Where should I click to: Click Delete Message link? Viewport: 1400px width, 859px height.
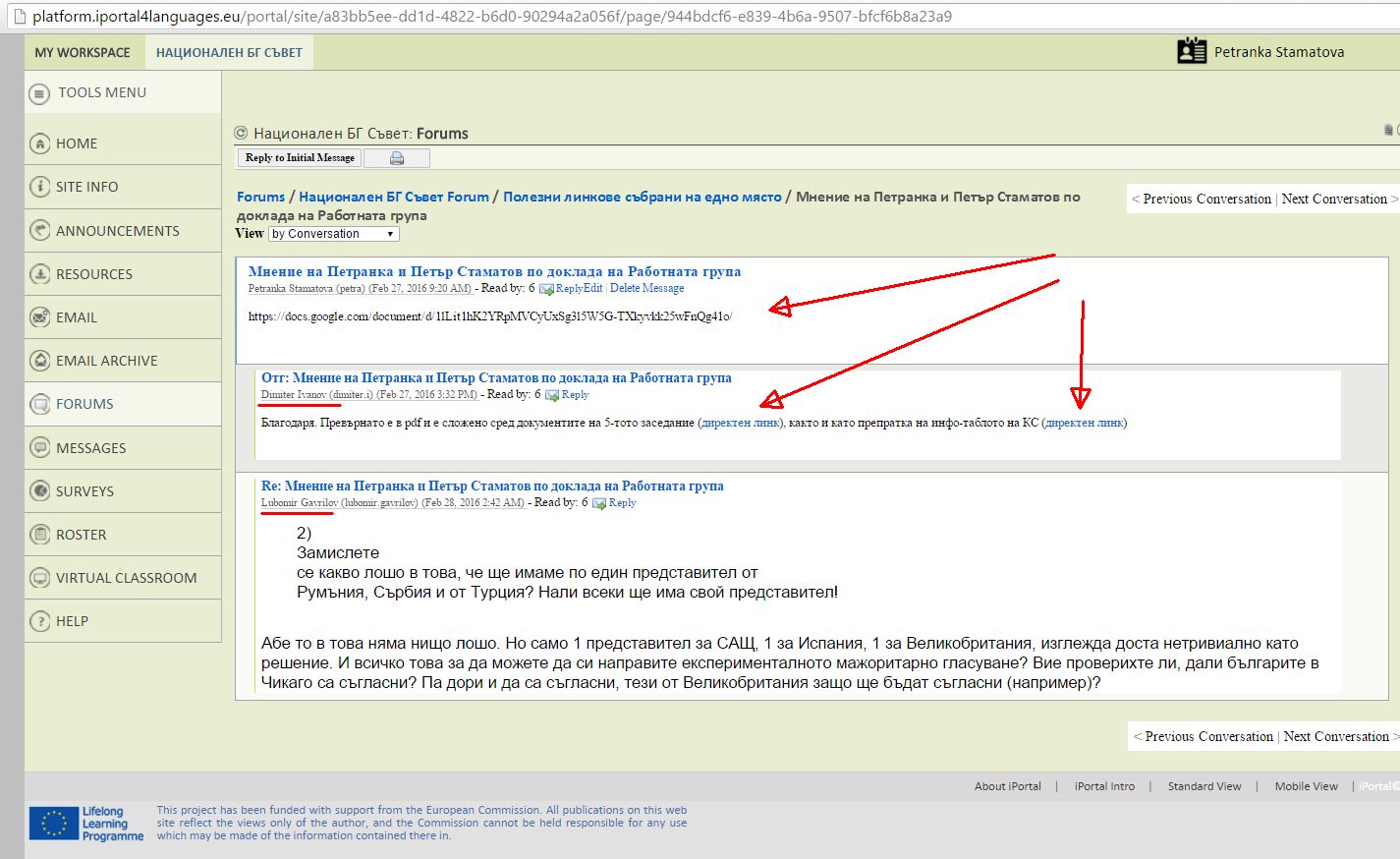point(646,288)
